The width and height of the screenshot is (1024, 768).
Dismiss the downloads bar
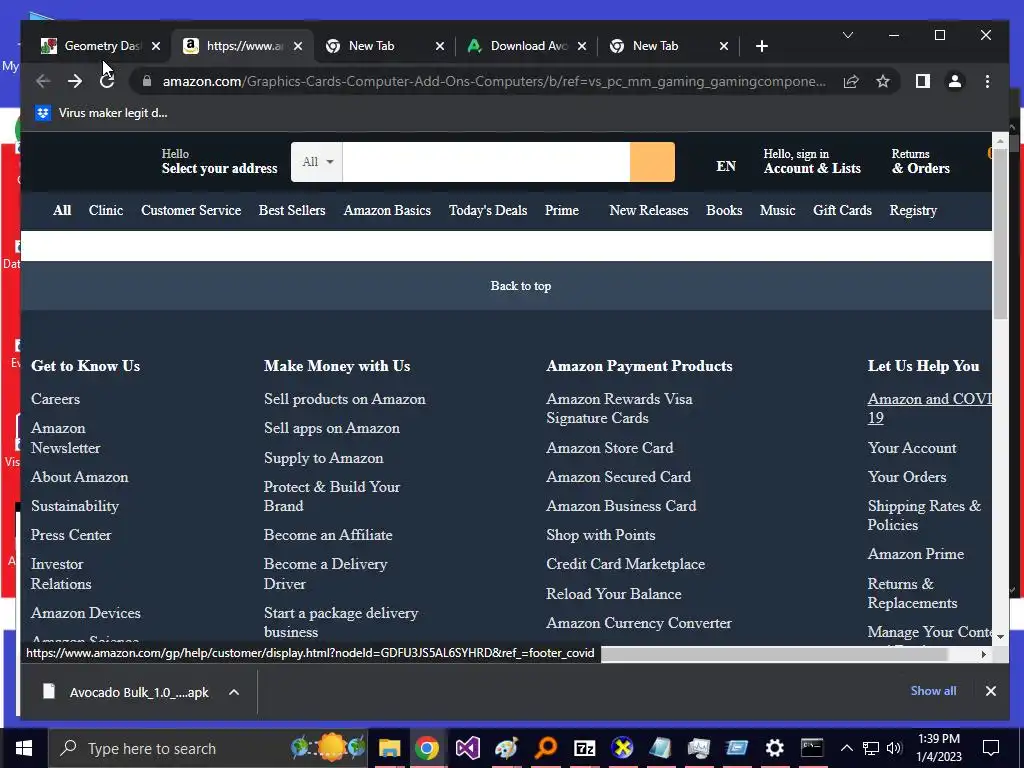(x=991, y=691)
